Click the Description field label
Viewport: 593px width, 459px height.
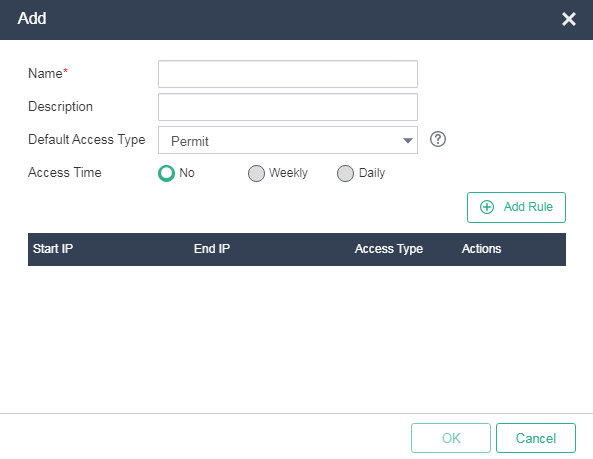pyautogui.click(x=61, y=107)
